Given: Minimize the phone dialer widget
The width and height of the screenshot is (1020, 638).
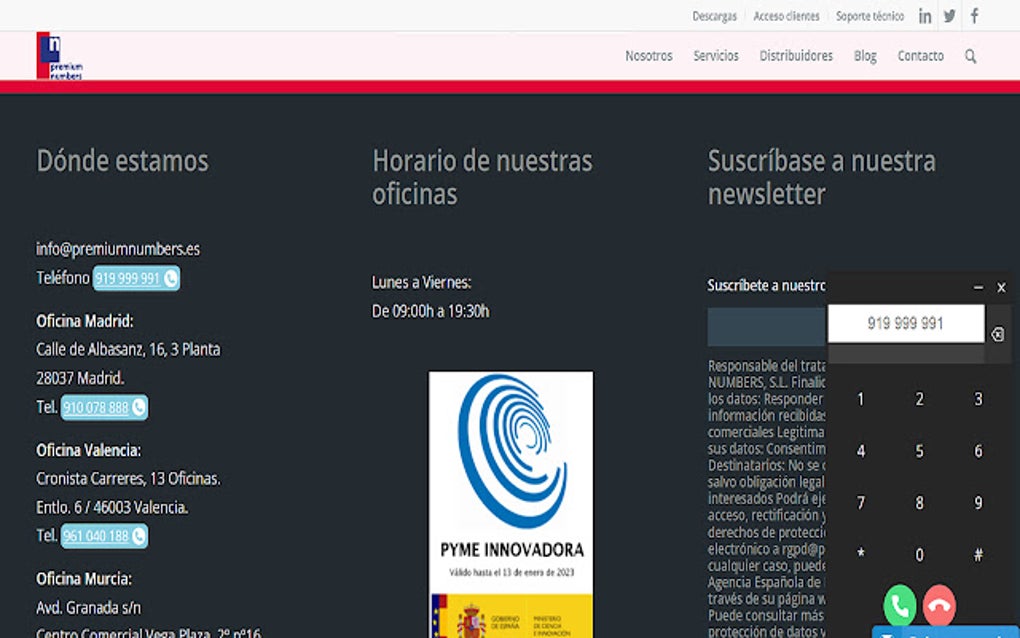Looking at the screenshot, I should pyautogui.click(x=980, y=287).
